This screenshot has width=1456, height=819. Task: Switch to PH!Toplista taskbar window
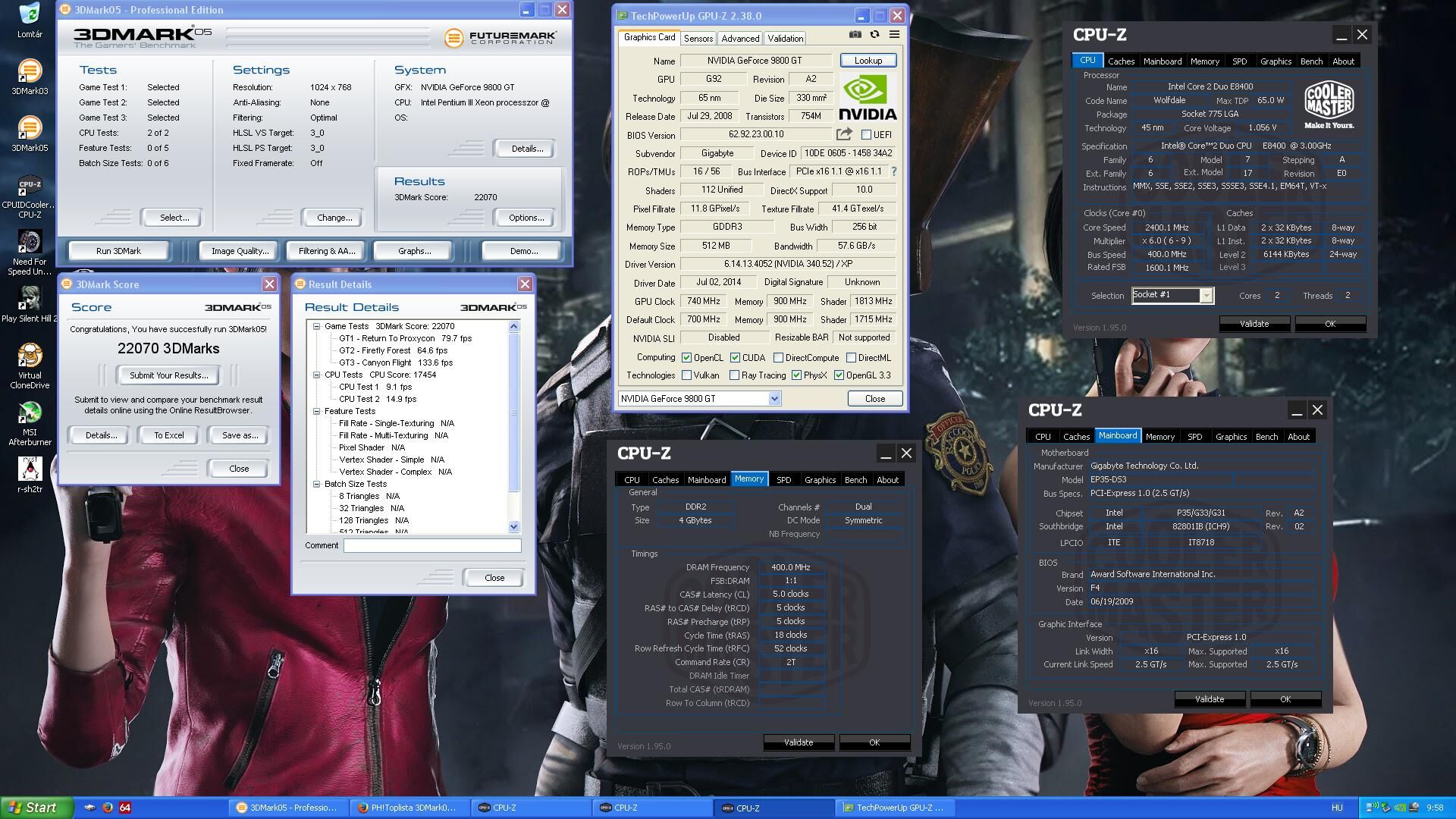click(x=410, y=808)
